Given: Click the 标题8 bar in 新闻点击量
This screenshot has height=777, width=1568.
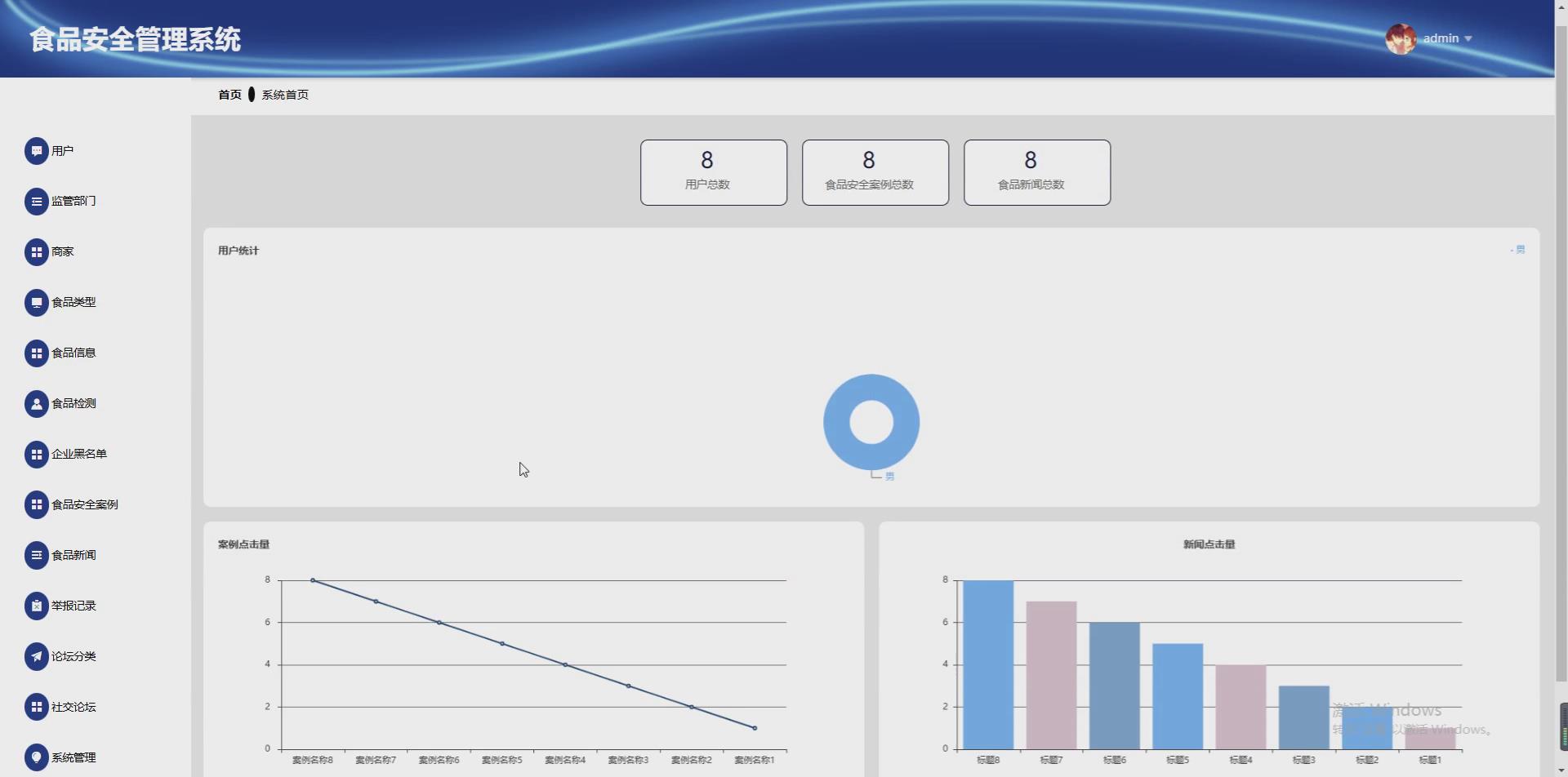Looking at the screenshot, I should [988, 664].
